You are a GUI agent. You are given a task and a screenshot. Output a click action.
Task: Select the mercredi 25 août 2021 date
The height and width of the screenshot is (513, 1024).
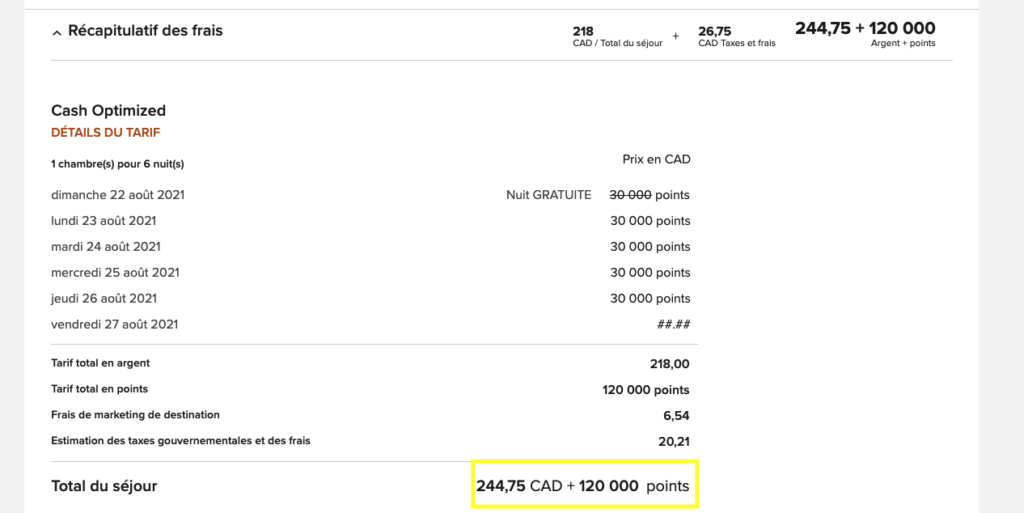(x=115, y=273)
